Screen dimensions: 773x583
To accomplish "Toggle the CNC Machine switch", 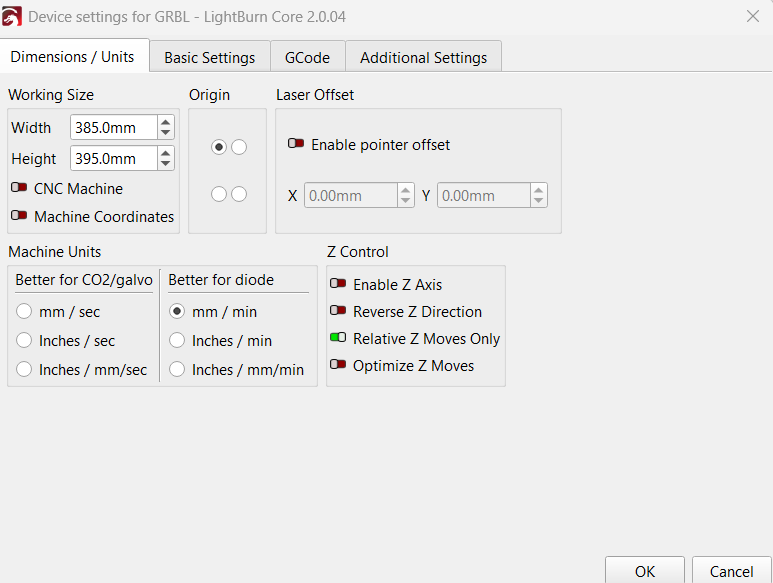I will click(x=19, y=188).
